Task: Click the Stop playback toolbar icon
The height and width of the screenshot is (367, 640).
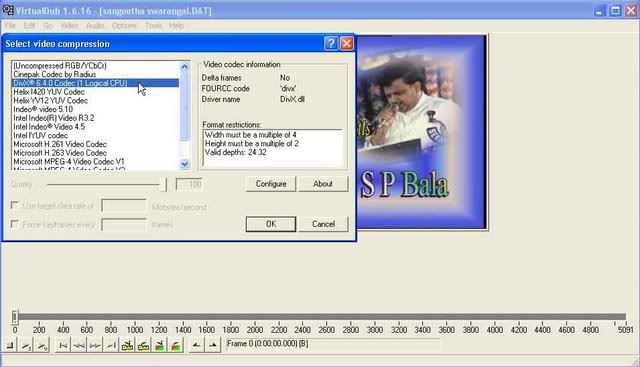Action: [x=10, y=345]
